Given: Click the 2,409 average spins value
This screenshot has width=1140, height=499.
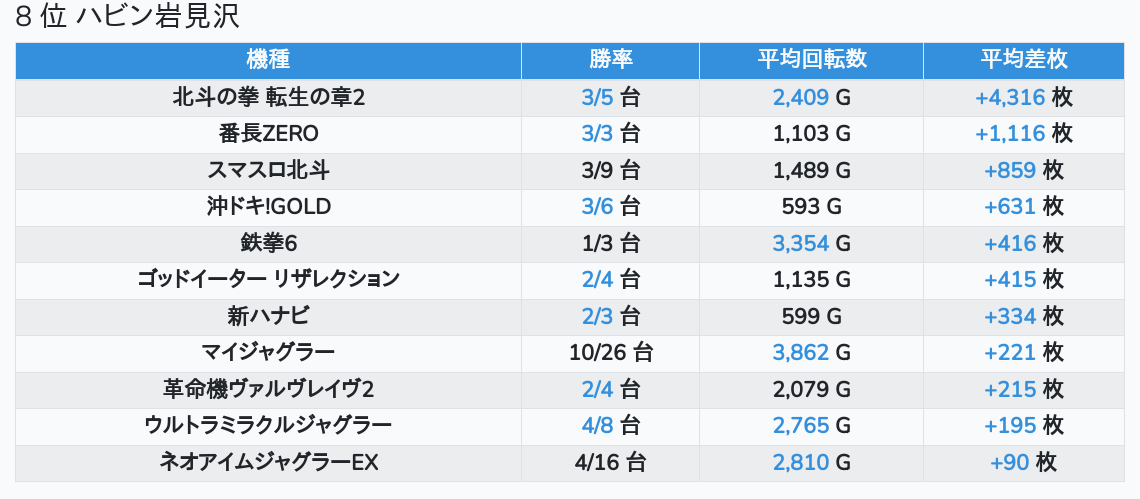Looking at the screenshot, I should point(800,97).
